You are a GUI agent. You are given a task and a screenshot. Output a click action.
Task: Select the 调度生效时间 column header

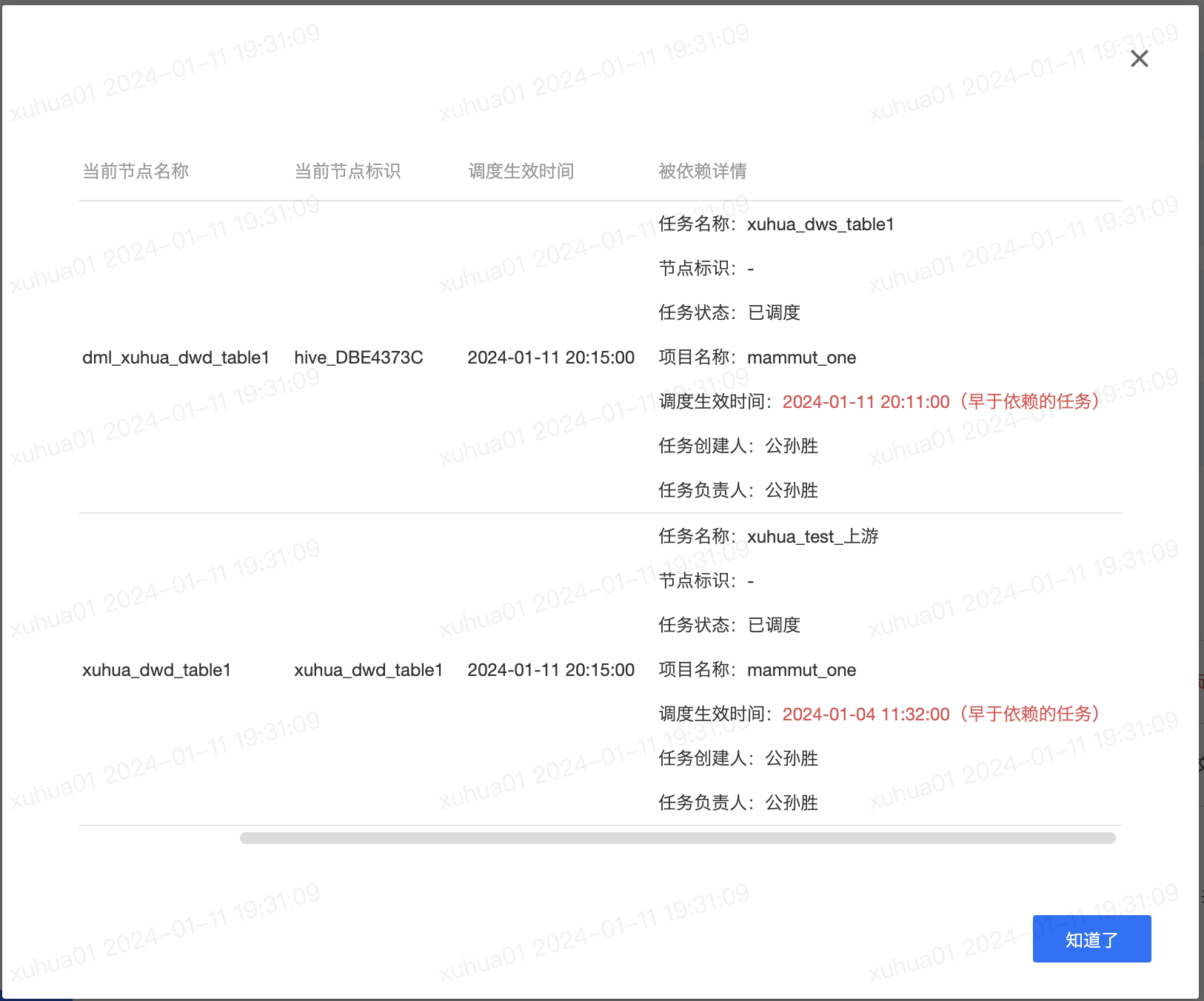[x=521, y=171]
